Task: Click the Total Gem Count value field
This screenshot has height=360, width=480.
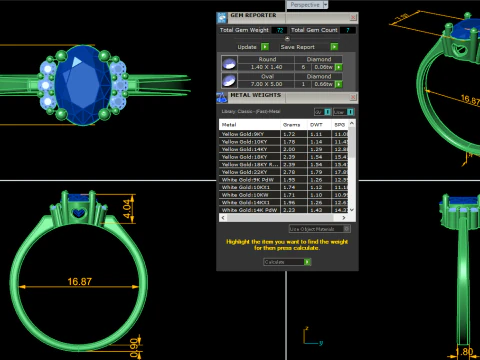Action: coord(348,30)
